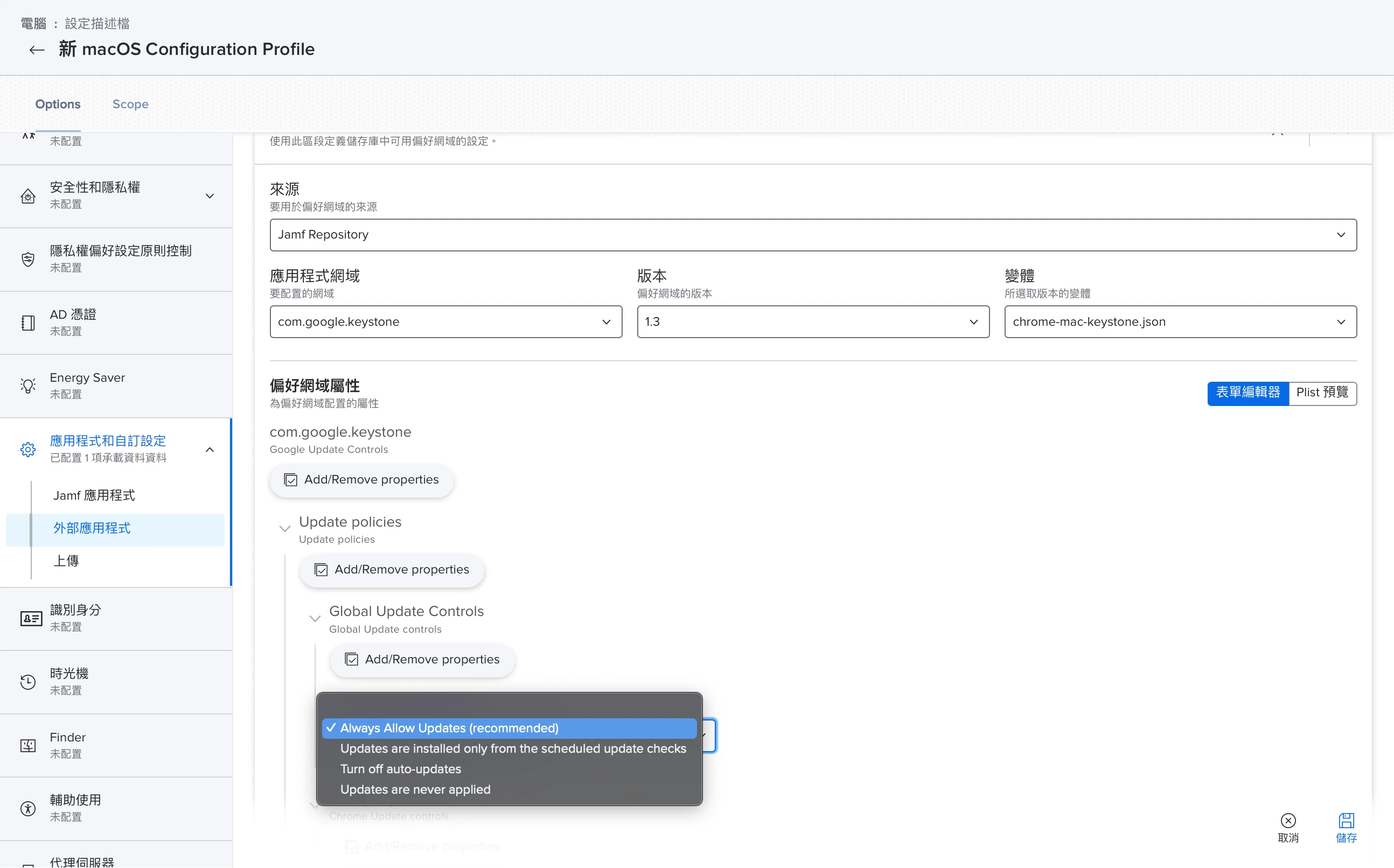Image resolution: width=1394 pixels, height=868 pixels.
Task: Click Add/Remove properties under Update policies
Action: pyautogui.click(x=392, y=570)
